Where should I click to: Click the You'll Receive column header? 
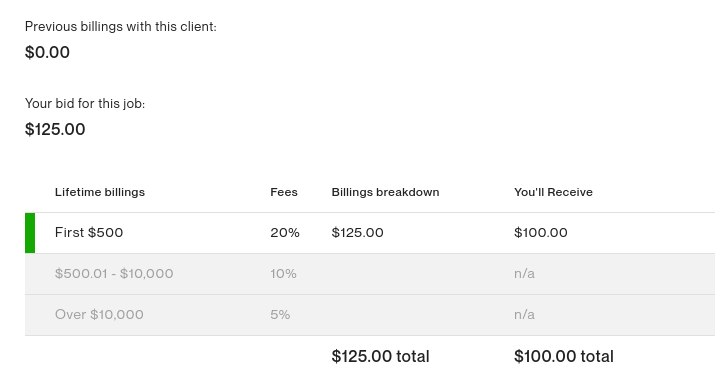point(553,192)
